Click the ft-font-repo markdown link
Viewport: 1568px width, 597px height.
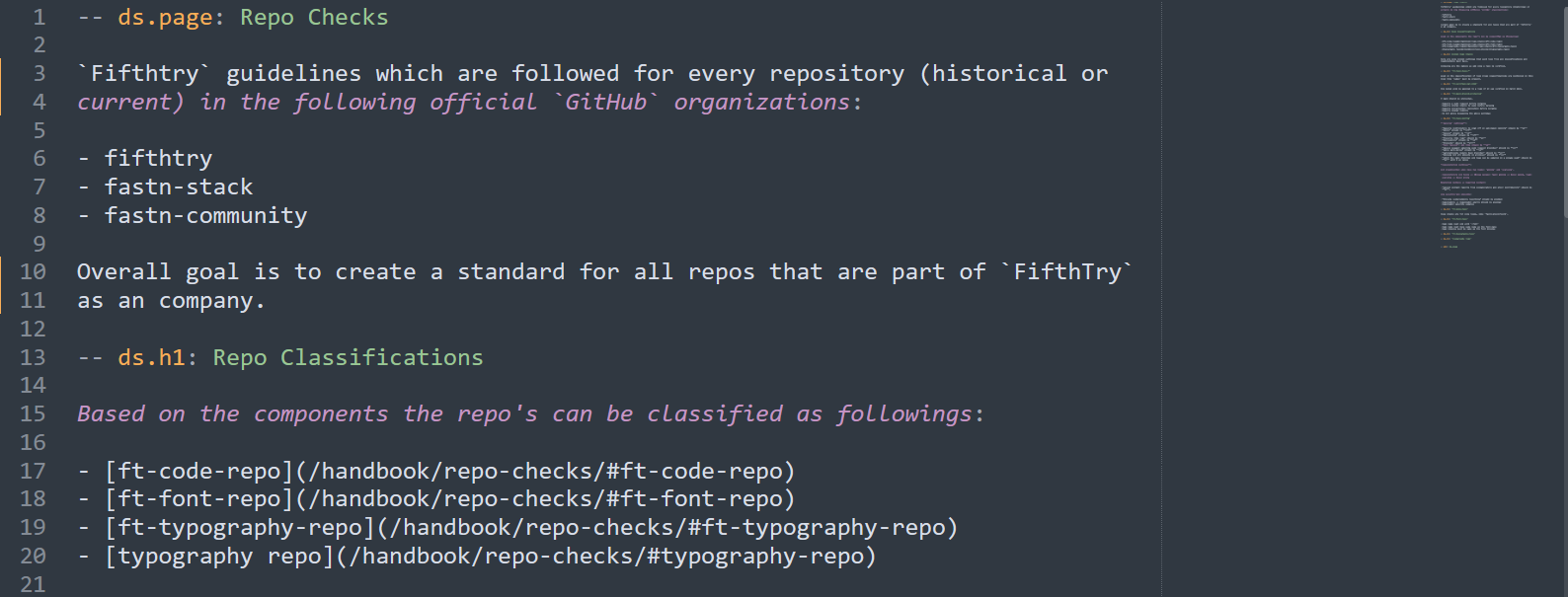449,499
